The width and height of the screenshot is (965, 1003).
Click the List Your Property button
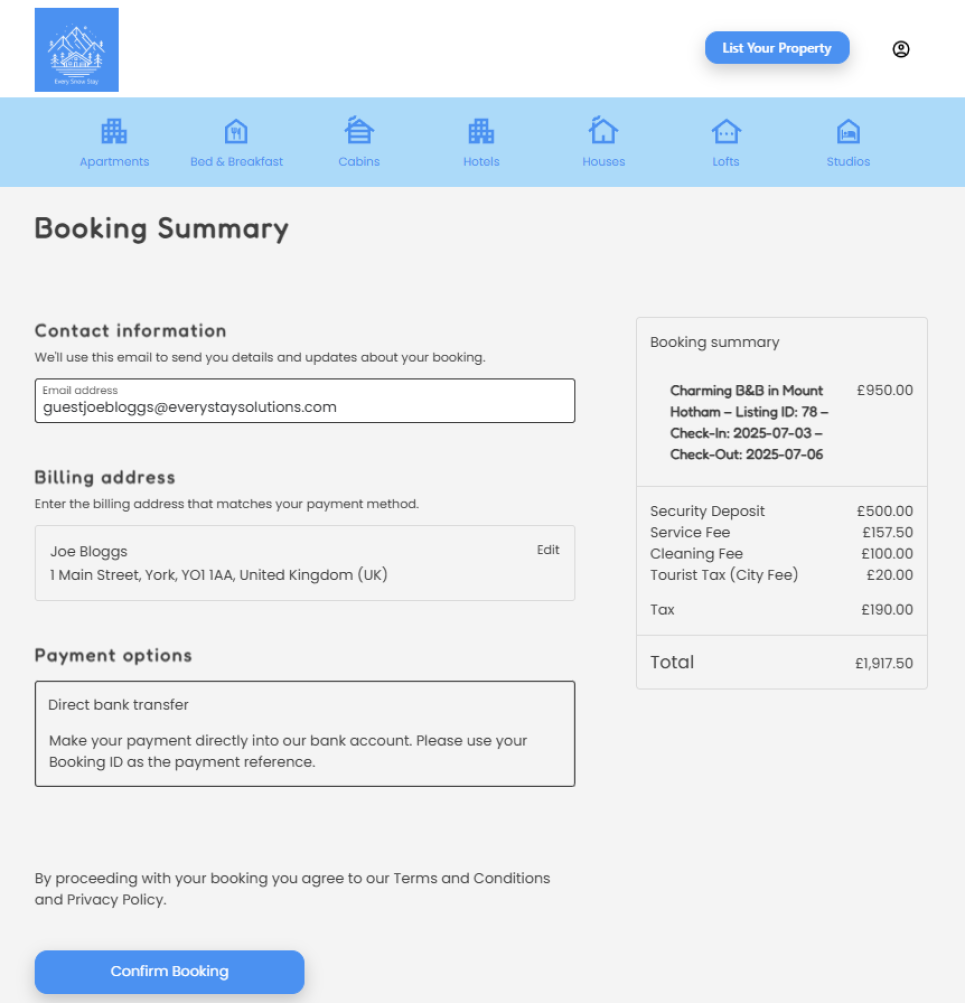(x=777, y=48)
